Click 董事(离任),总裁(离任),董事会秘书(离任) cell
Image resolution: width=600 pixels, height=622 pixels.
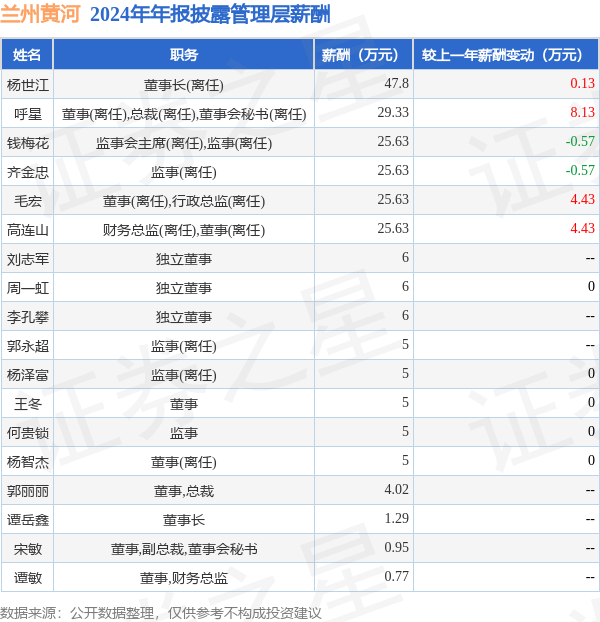pos(184,114)
